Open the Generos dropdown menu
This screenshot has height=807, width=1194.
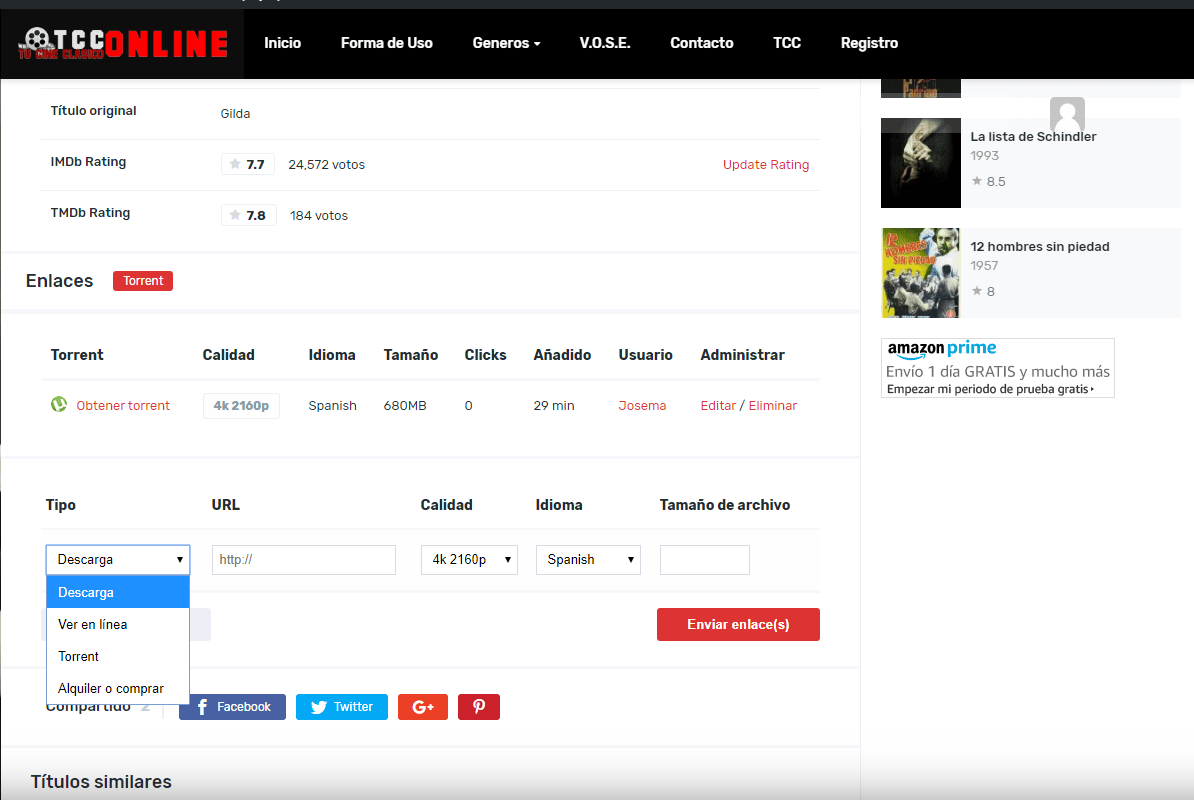coord(506,43)
